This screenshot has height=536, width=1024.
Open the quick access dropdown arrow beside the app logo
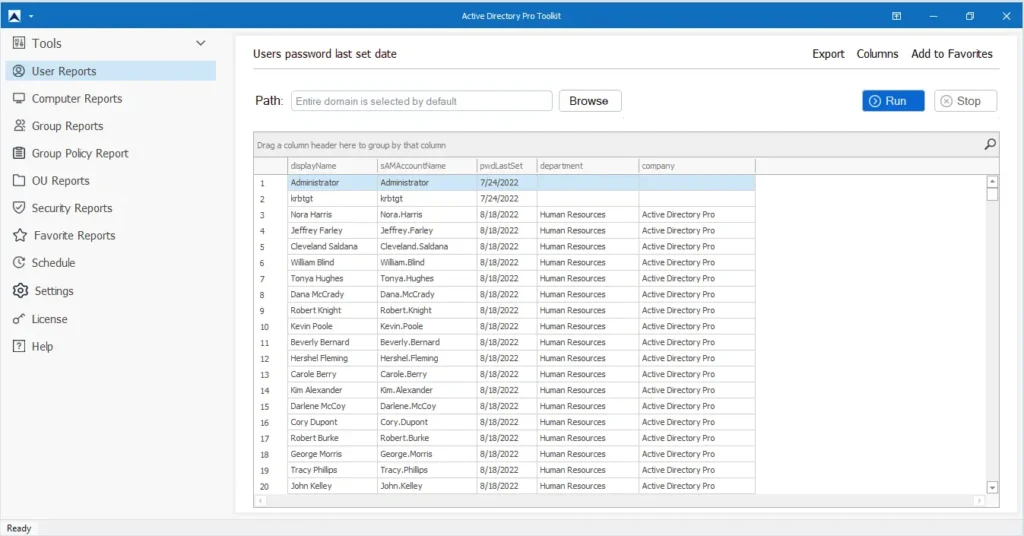31,16
